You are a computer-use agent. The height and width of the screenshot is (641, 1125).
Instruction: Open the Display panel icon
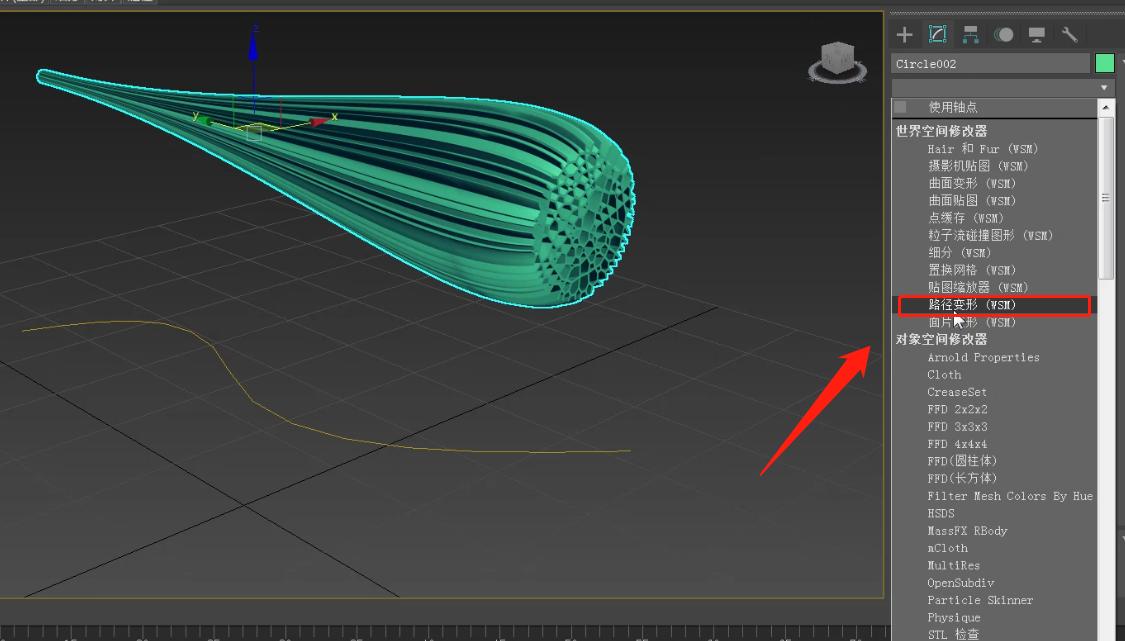1036,35
